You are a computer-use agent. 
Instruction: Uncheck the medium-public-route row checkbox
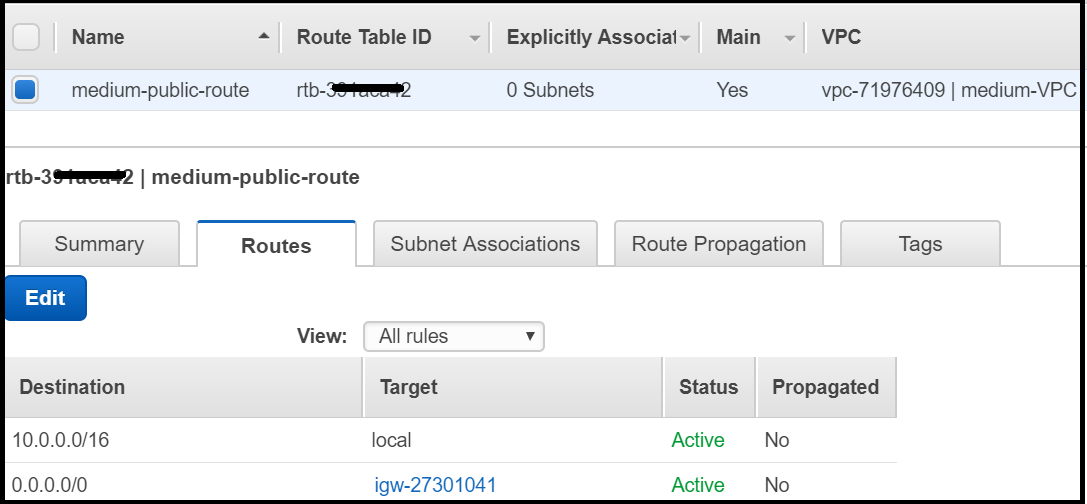[25, 90]
